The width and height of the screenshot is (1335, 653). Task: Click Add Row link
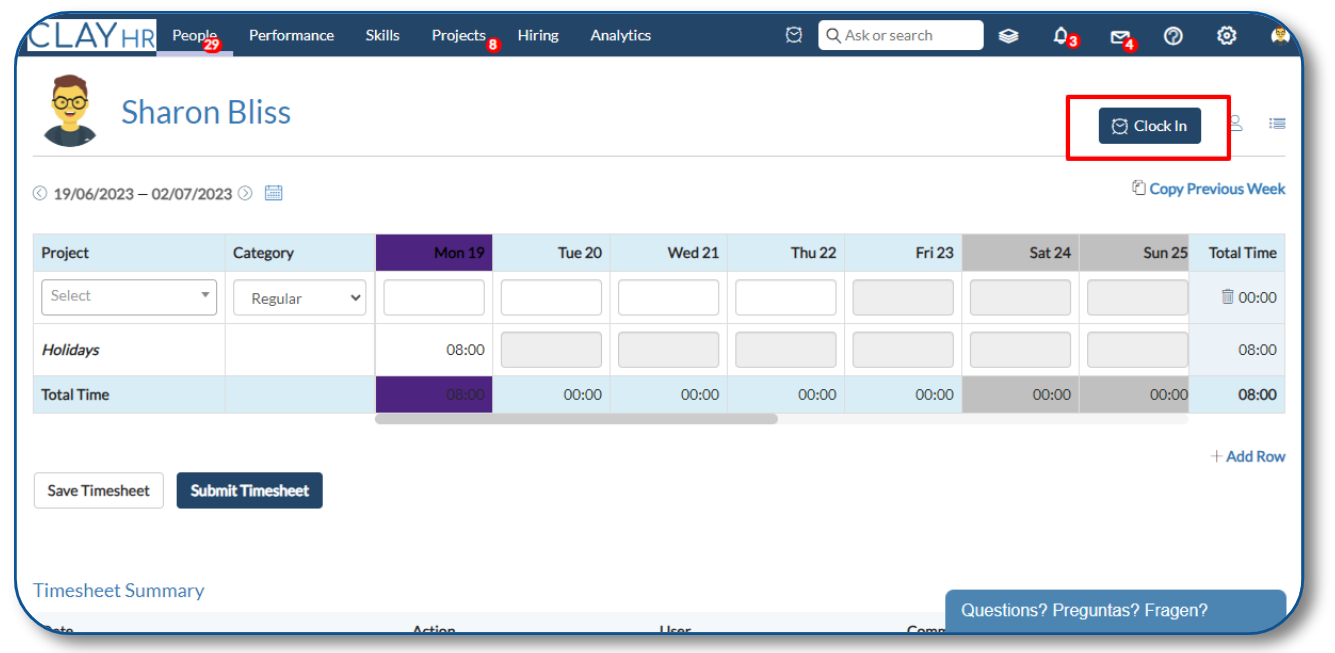point(1248,456)
